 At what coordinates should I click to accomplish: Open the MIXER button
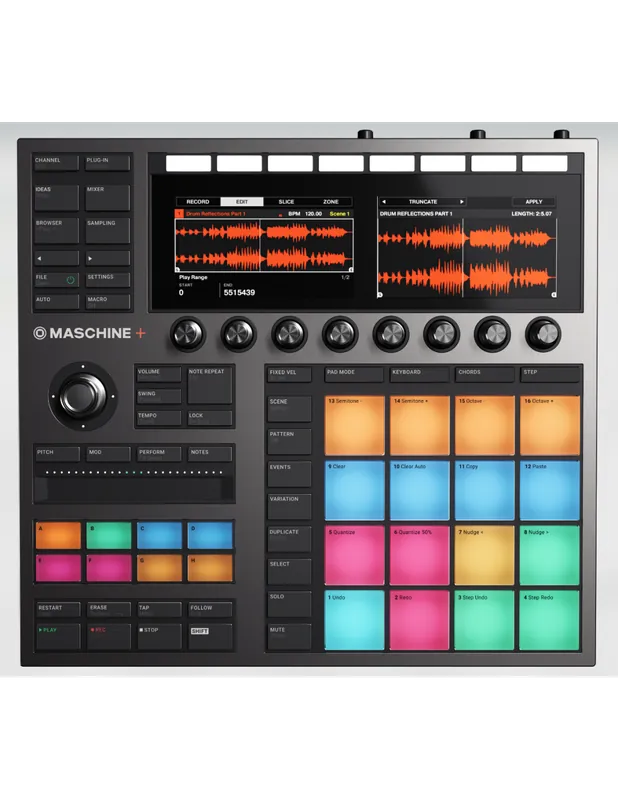coord(107,197)
